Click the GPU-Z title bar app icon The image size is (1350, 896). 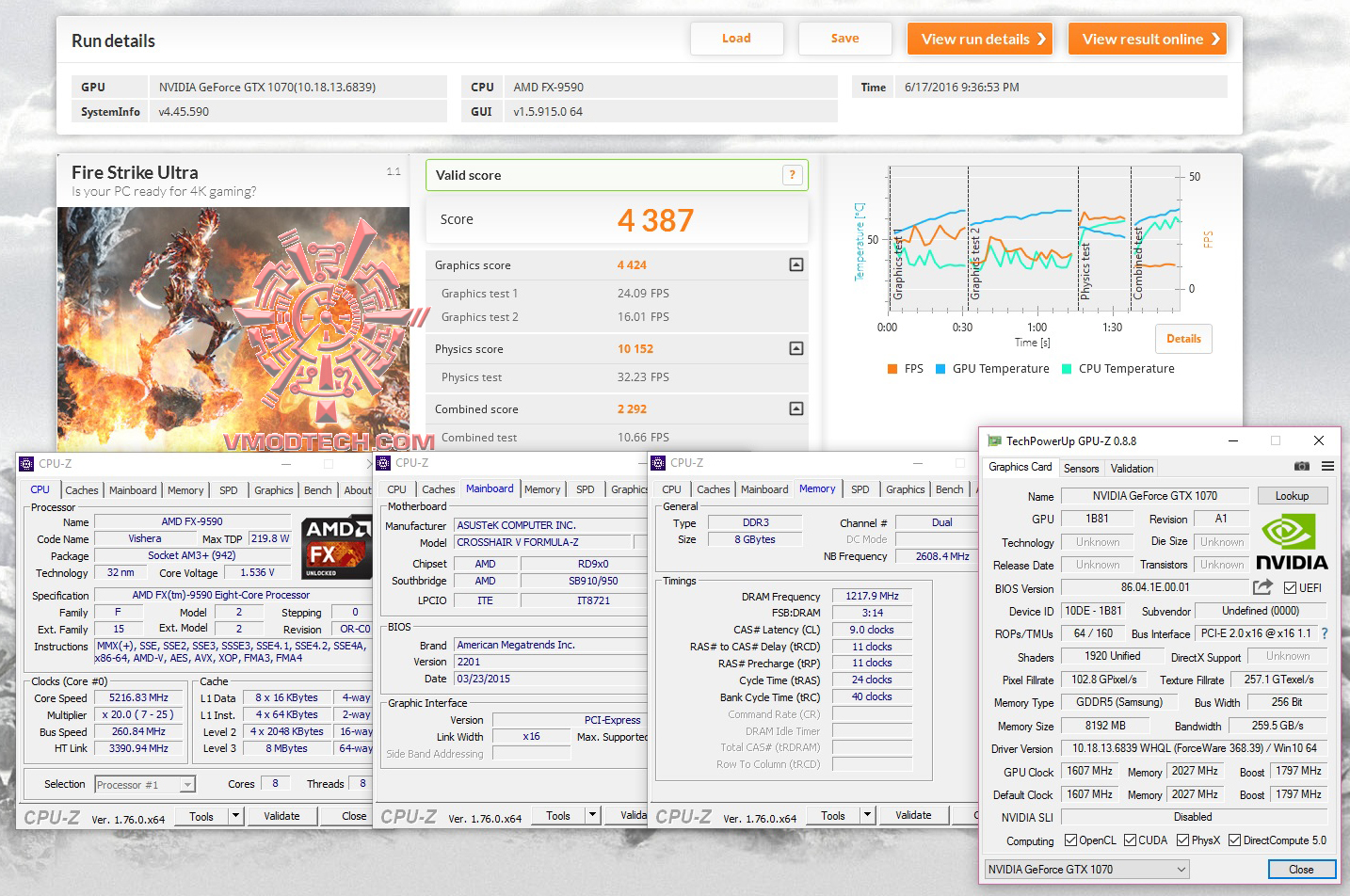(x=994, y=440)
